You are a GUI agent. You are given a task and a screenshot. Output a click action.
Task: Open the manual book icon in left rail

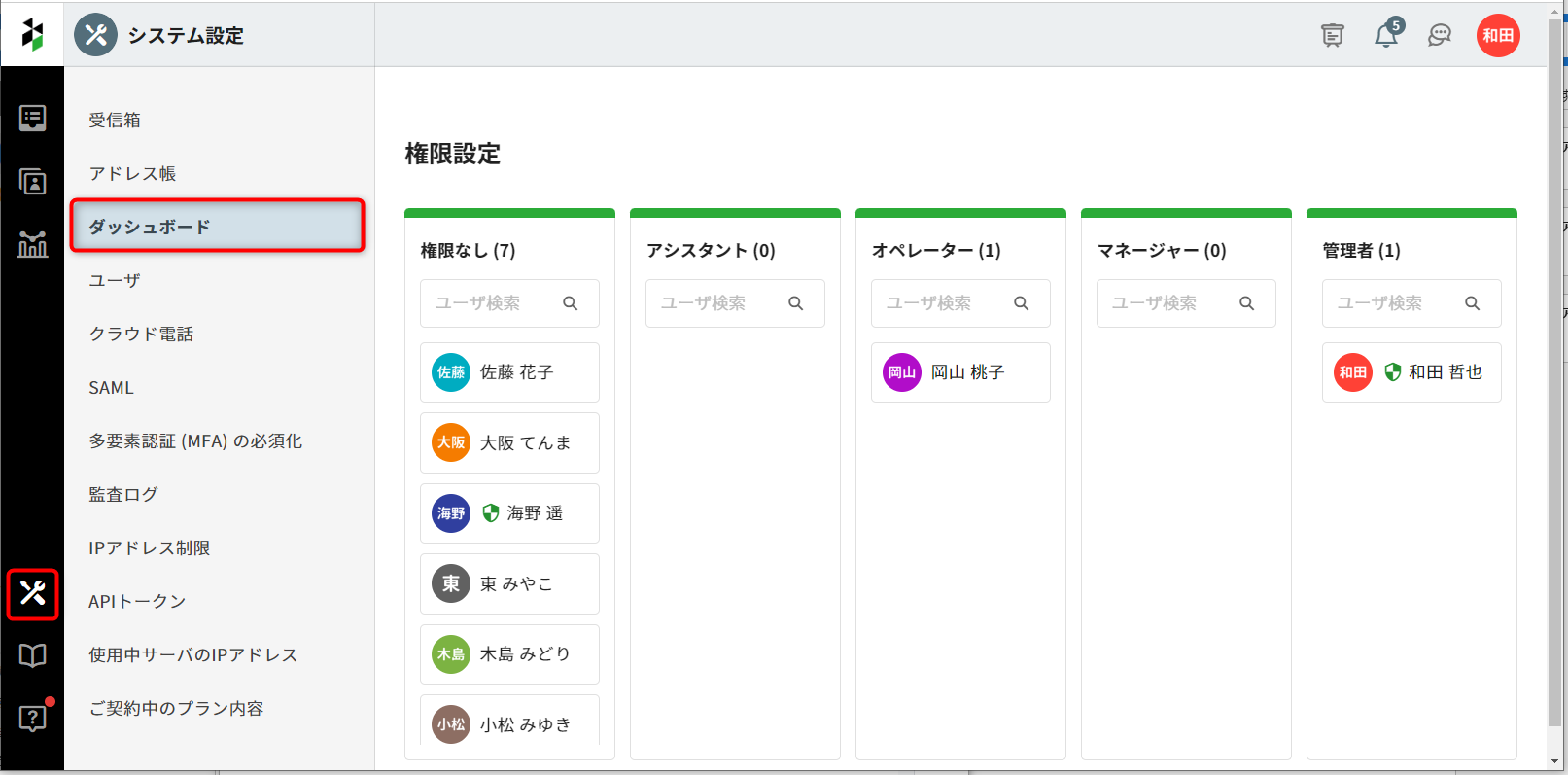(x=32, y=655)
